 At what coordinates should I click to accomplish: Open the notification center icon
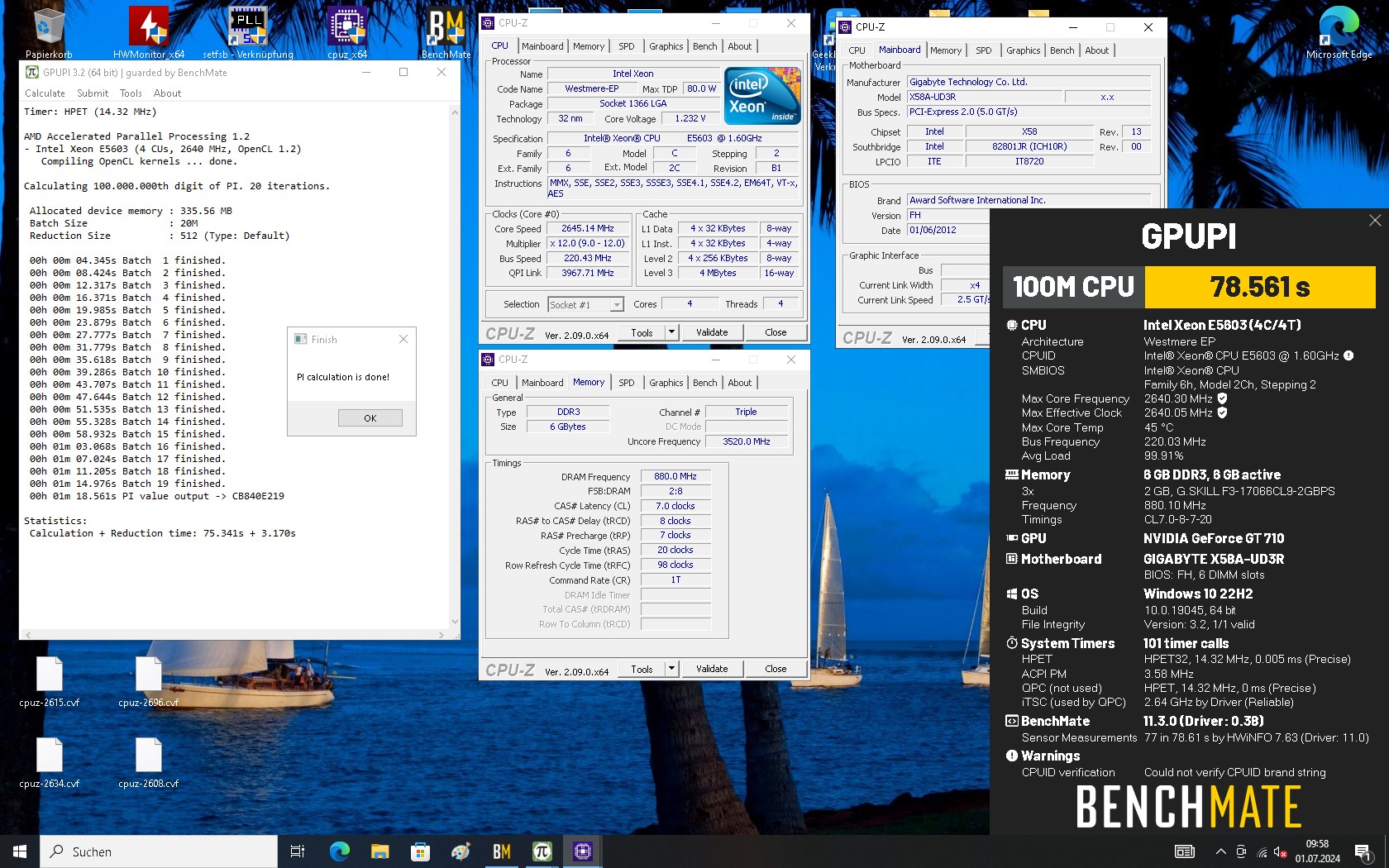click(1363, 851)
